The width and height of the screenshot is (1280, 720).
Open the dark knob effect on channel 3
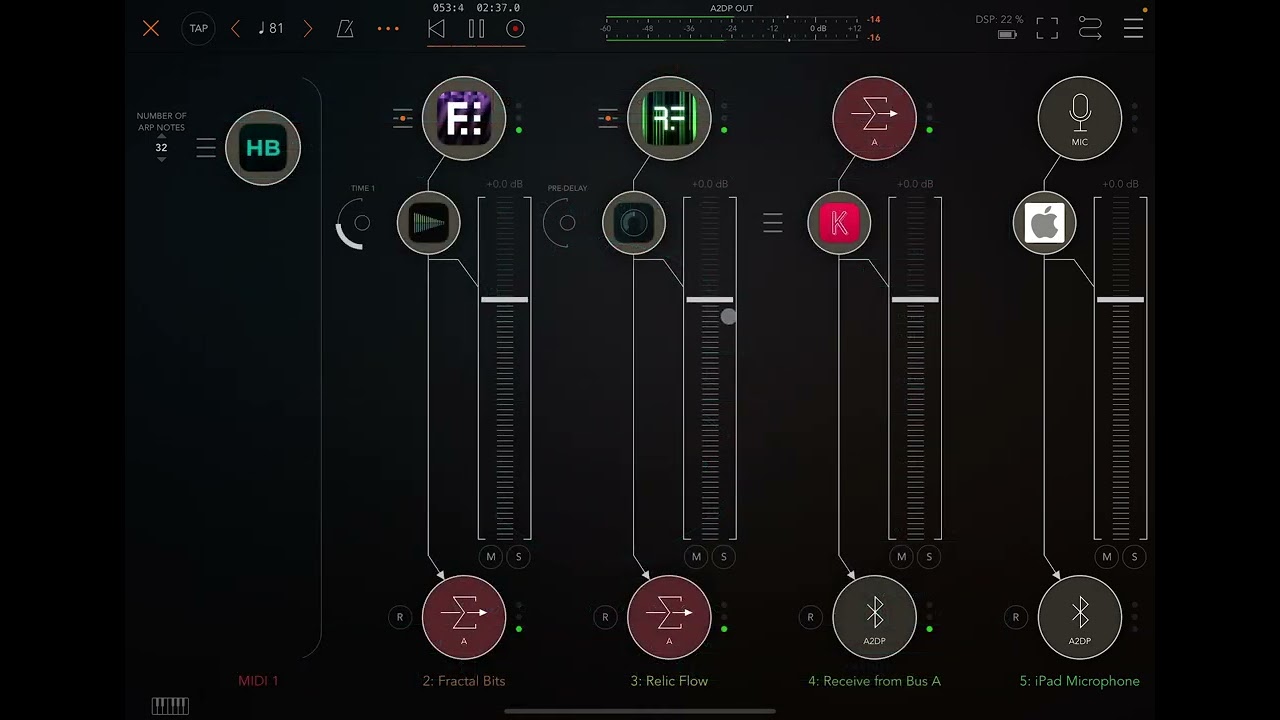click(634, 223)
